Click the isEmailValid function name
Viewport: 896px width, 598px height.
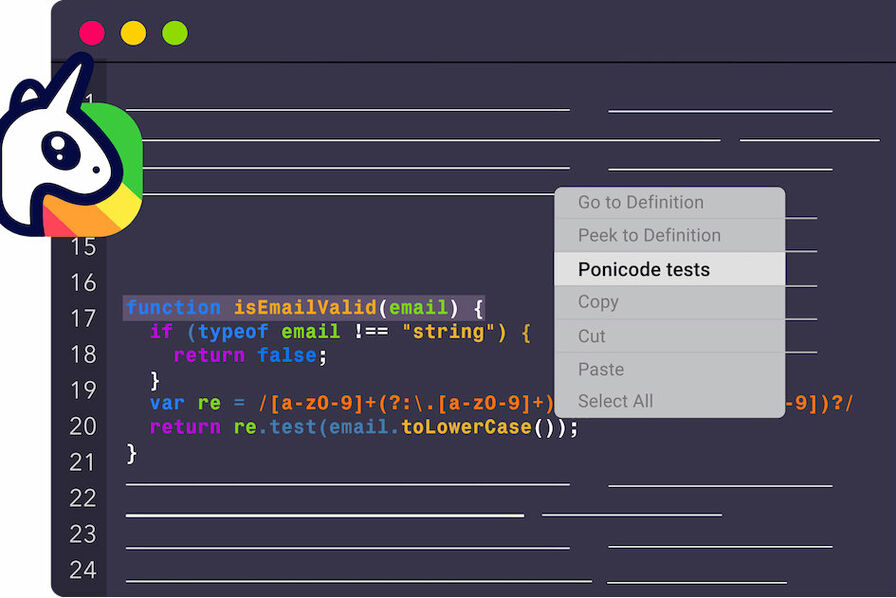click(x=305, y=308)
